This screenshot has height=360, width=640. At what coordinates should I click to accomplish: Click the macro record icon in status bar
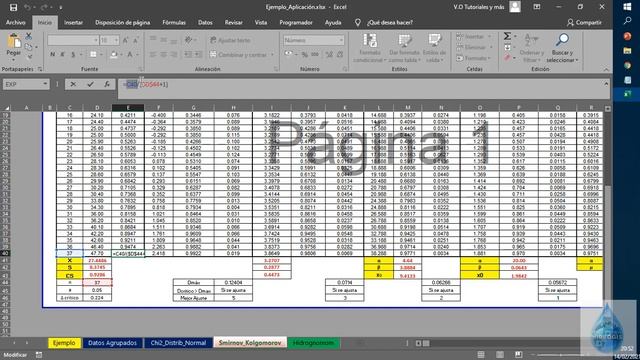tap(39, 355)
